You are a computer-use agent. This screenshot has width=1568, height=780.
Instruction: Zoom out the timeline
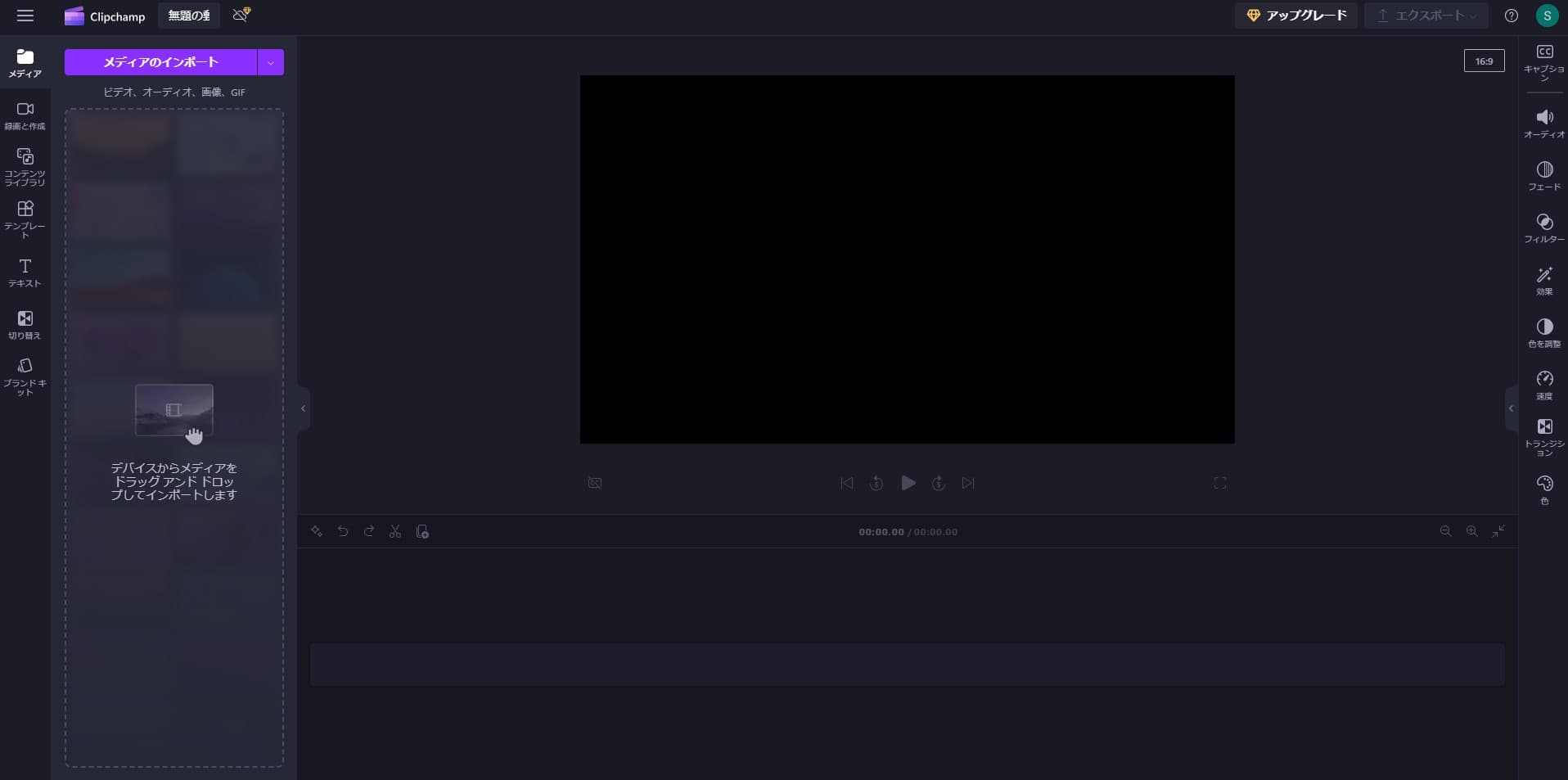point(1446,531)
